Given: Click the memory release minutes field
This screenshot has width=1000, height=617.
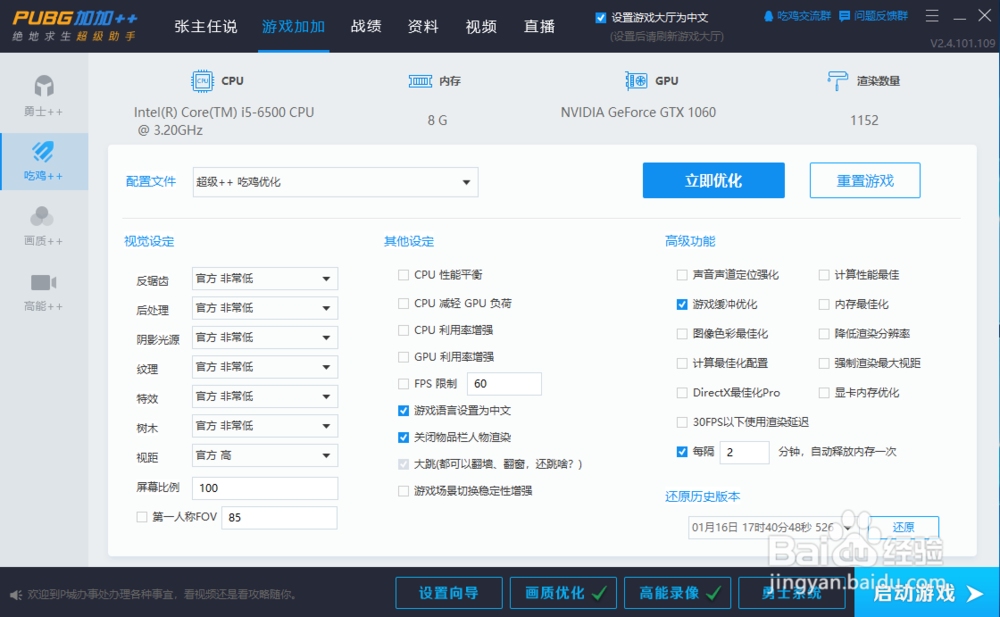Looking at the screenshot, I should (x=744, y=452).
